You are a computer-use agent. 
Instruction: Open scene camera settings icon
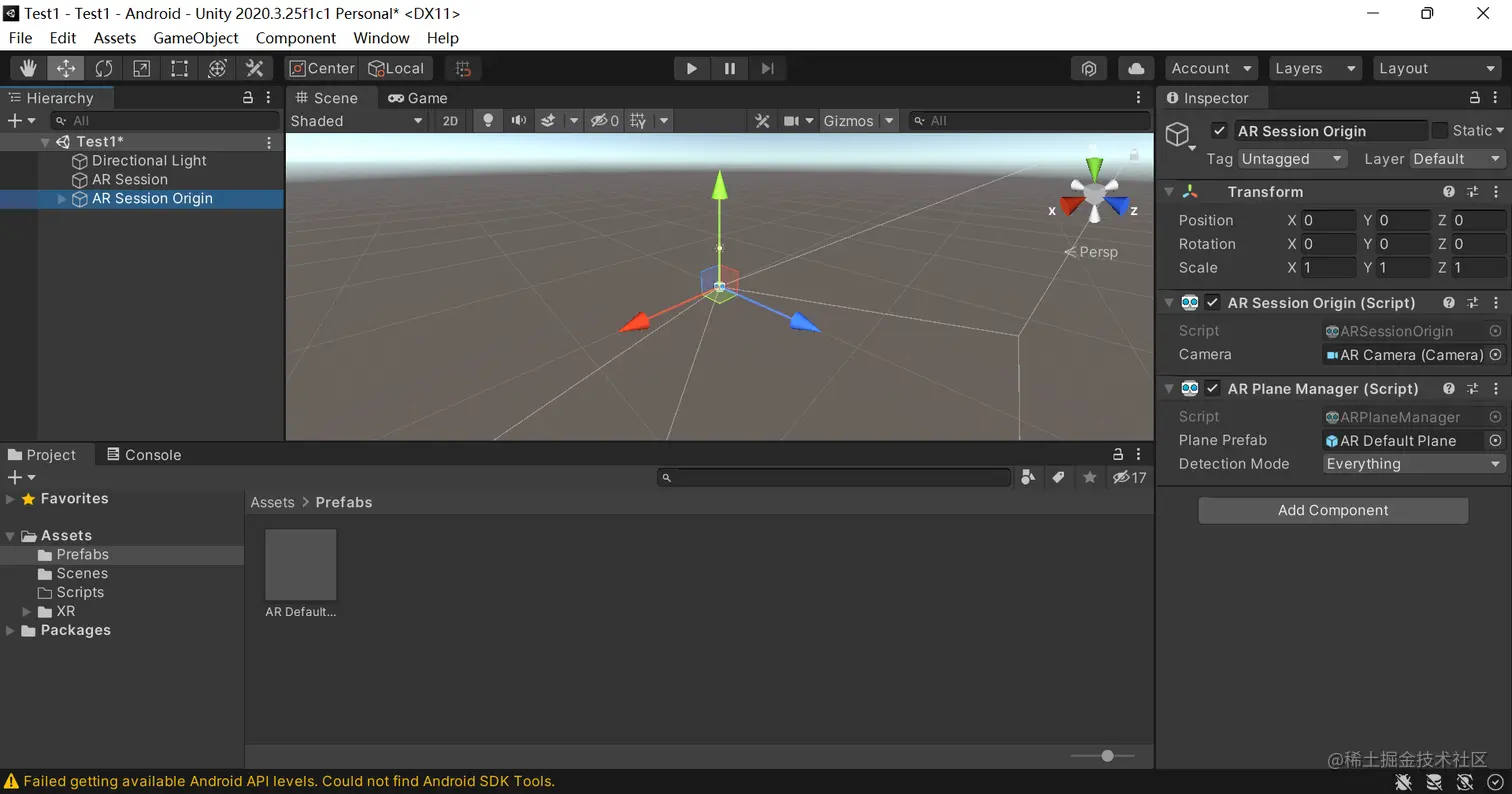(791, 121)
